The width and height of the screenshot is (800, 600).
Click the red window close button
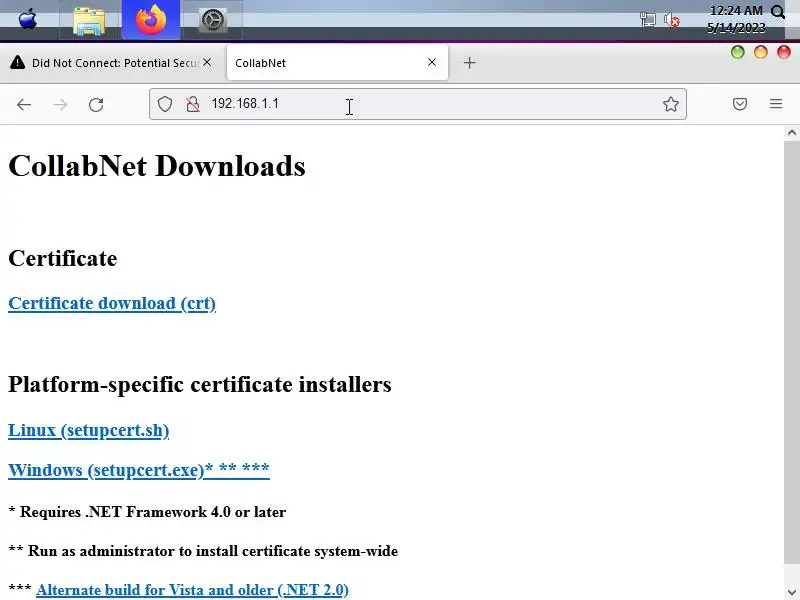pyautogui.click(x=784, y=52)
